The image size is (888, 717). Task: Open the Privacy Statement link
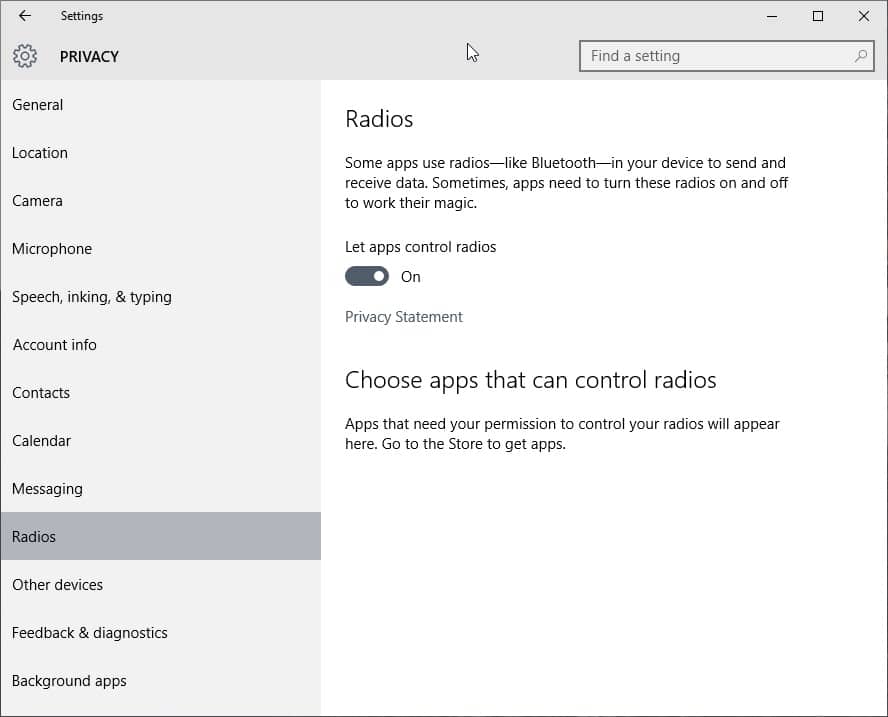coord(403,317)
